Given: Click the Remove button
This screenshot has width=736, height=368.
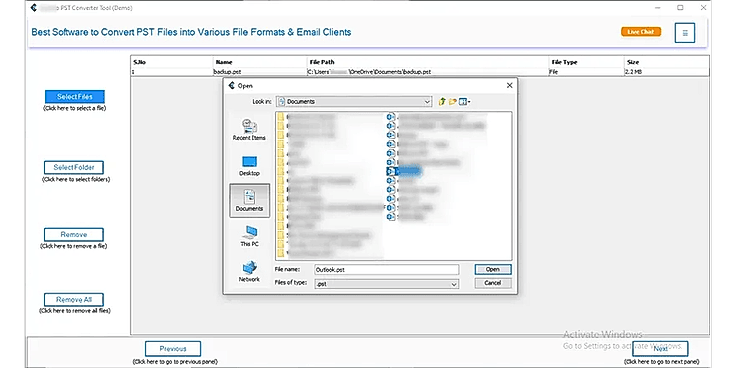Looking at the screenshot, I should click(74, 235).
